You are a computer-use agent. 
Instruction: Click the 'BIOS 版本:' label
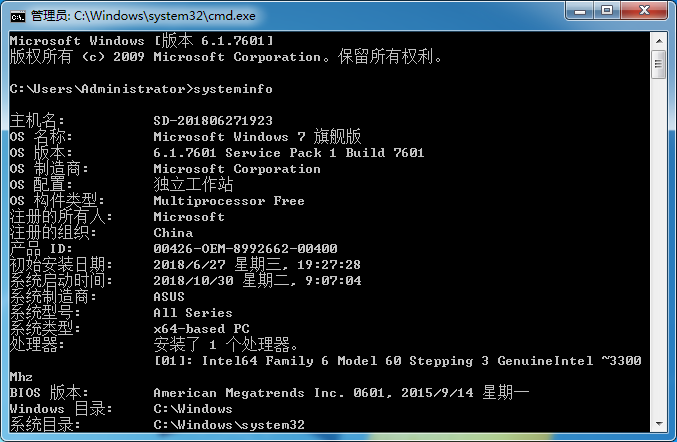point(49,393)
